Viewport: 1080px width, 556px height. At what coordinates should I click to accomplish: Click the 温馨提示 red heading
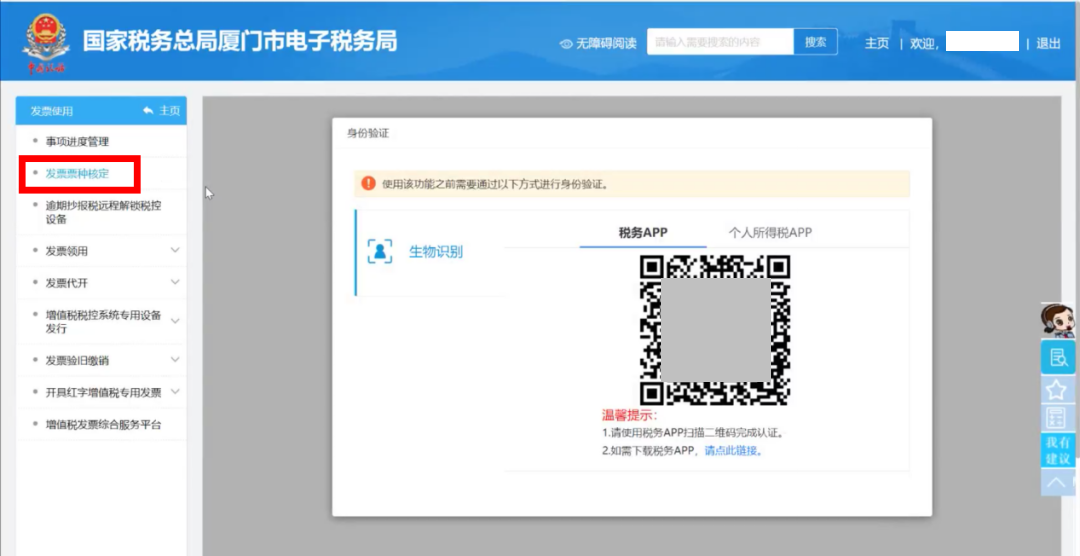630,415
